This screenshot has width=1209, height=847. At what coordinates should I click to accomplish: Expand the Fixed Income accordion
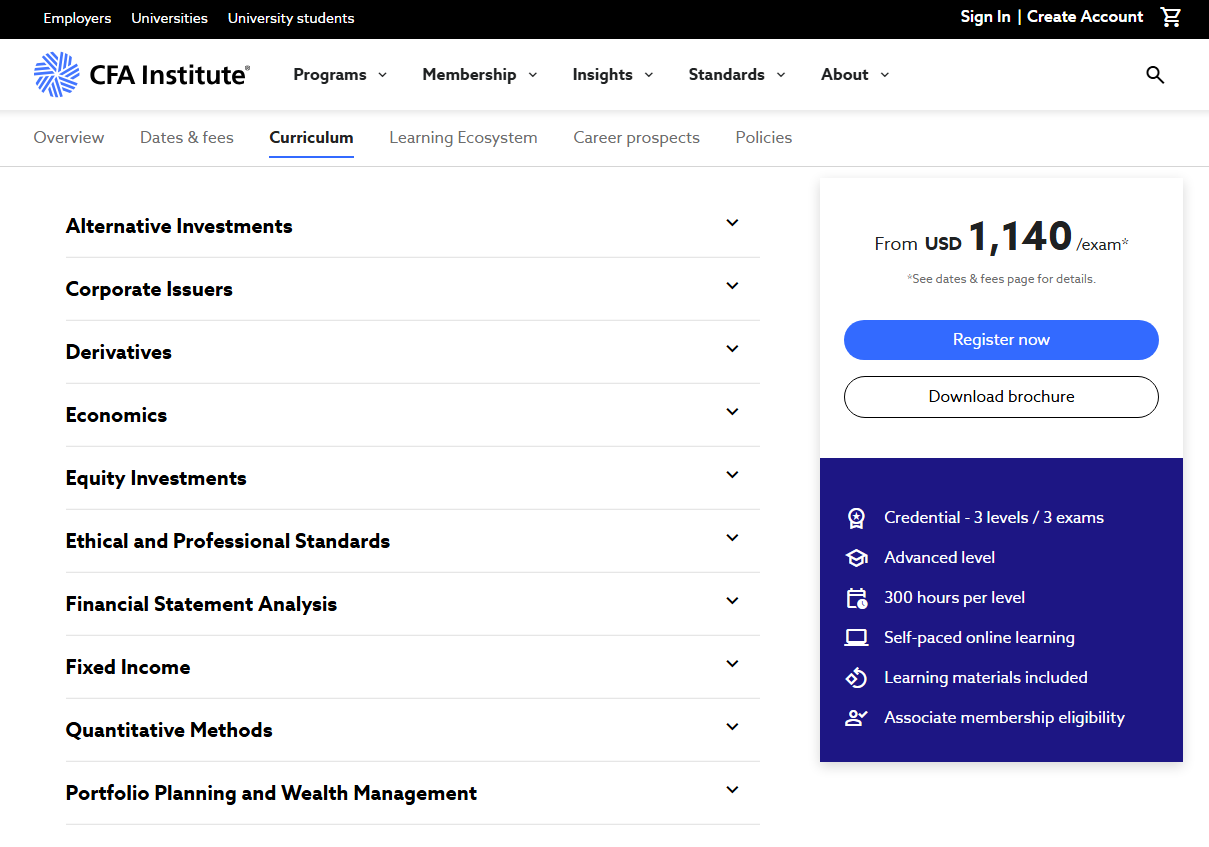click(x=413, y=667)
